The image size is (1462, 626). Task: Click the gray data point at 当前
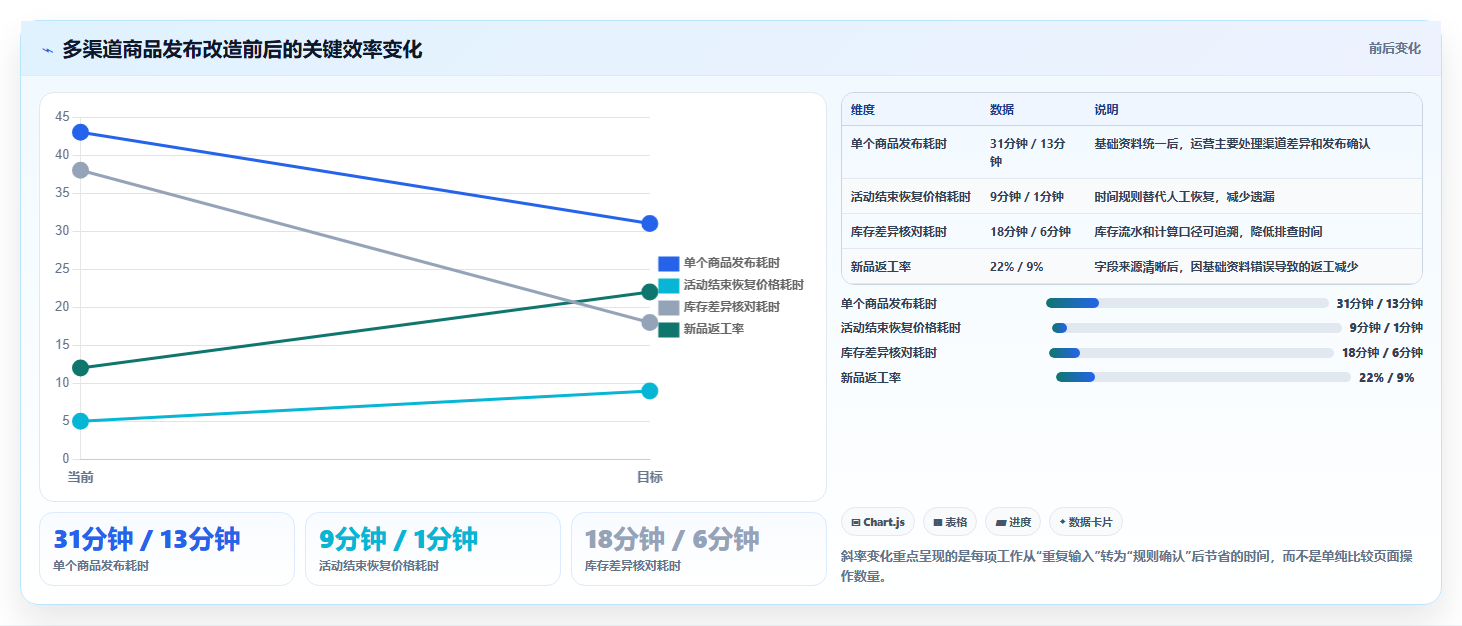tap(81, 170)
